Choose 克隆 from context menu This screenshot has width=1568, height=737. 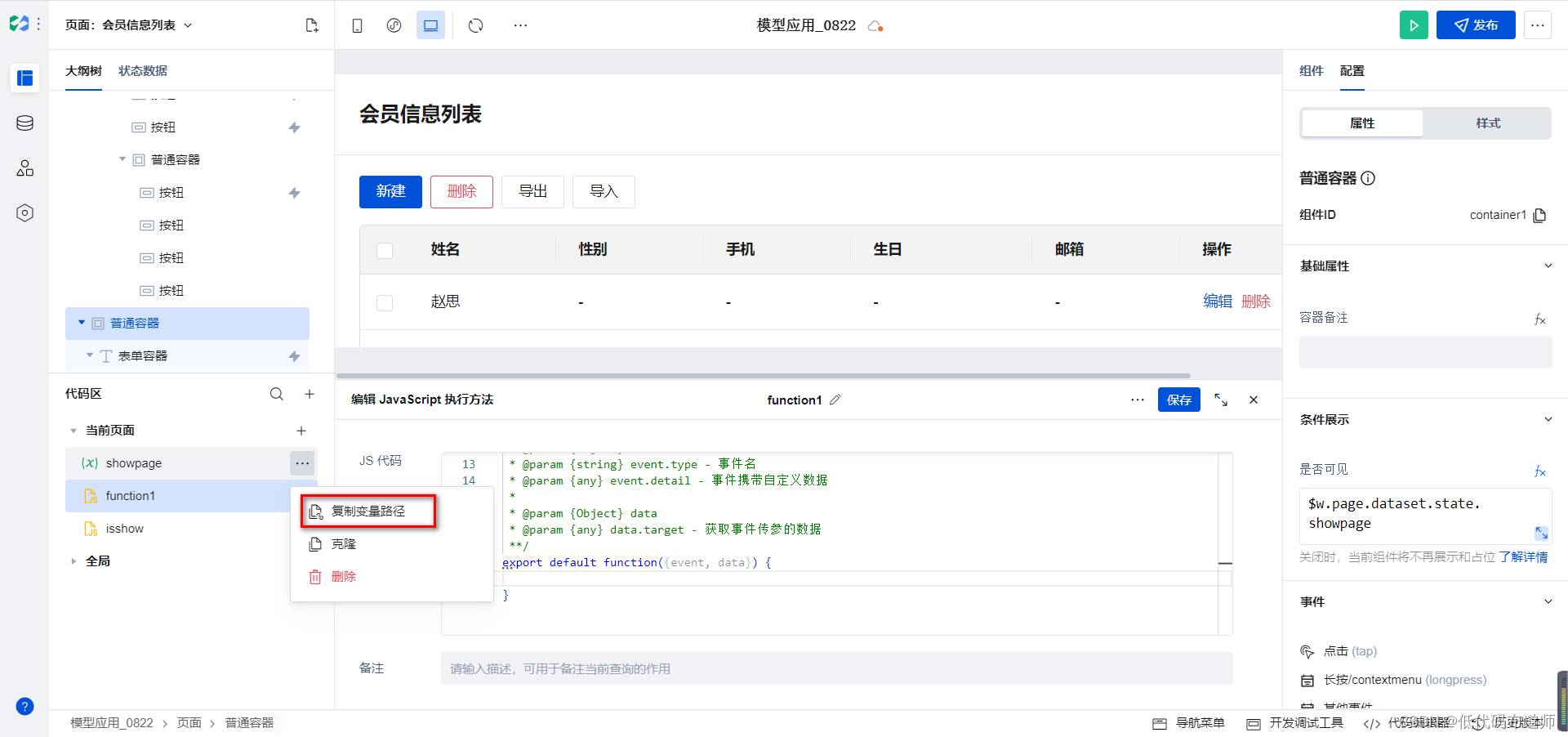coord(392,544)
